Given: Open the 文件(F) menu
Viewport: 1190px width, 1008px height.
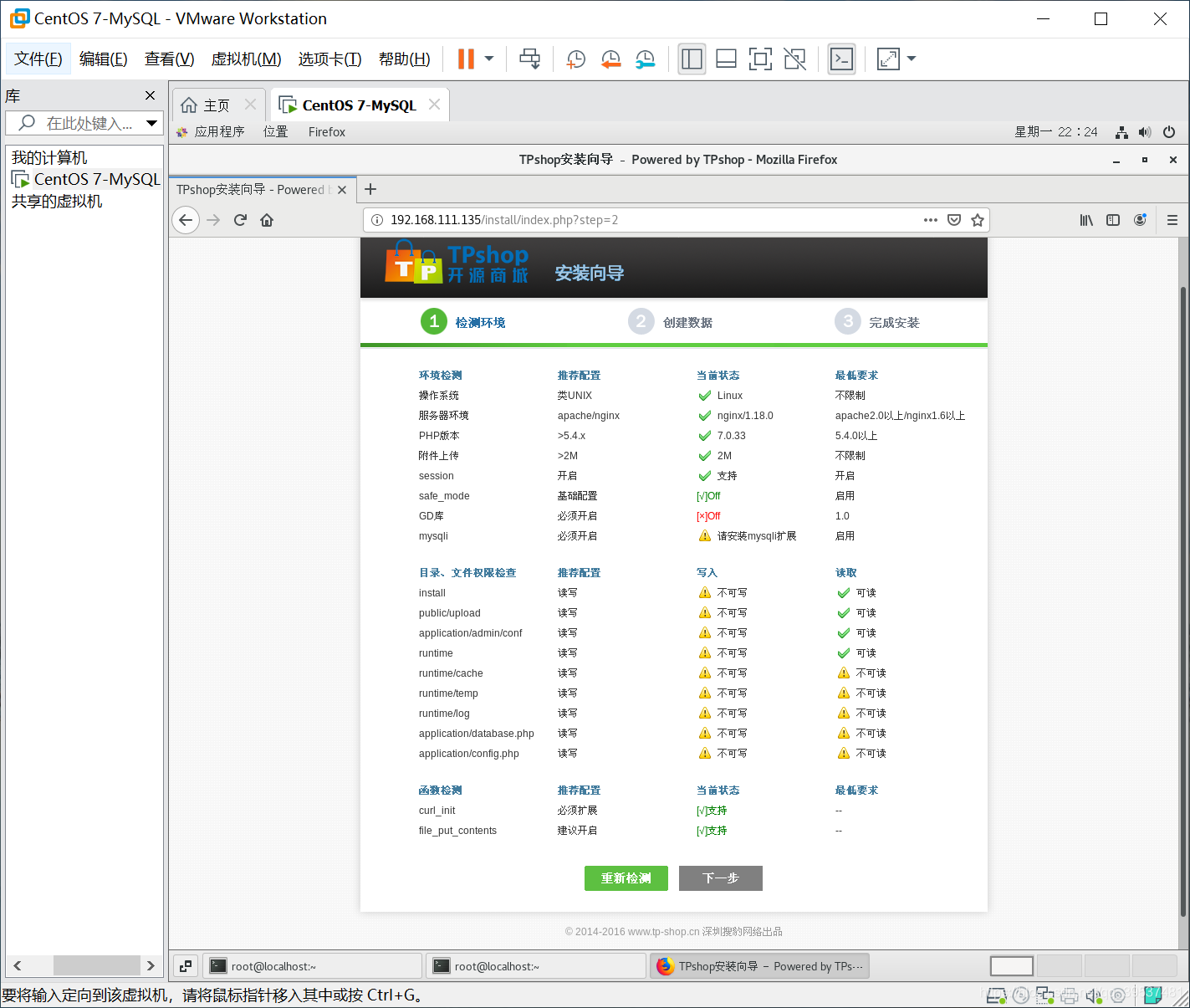Looking at the screenshot, I should (x=38, y=59).
